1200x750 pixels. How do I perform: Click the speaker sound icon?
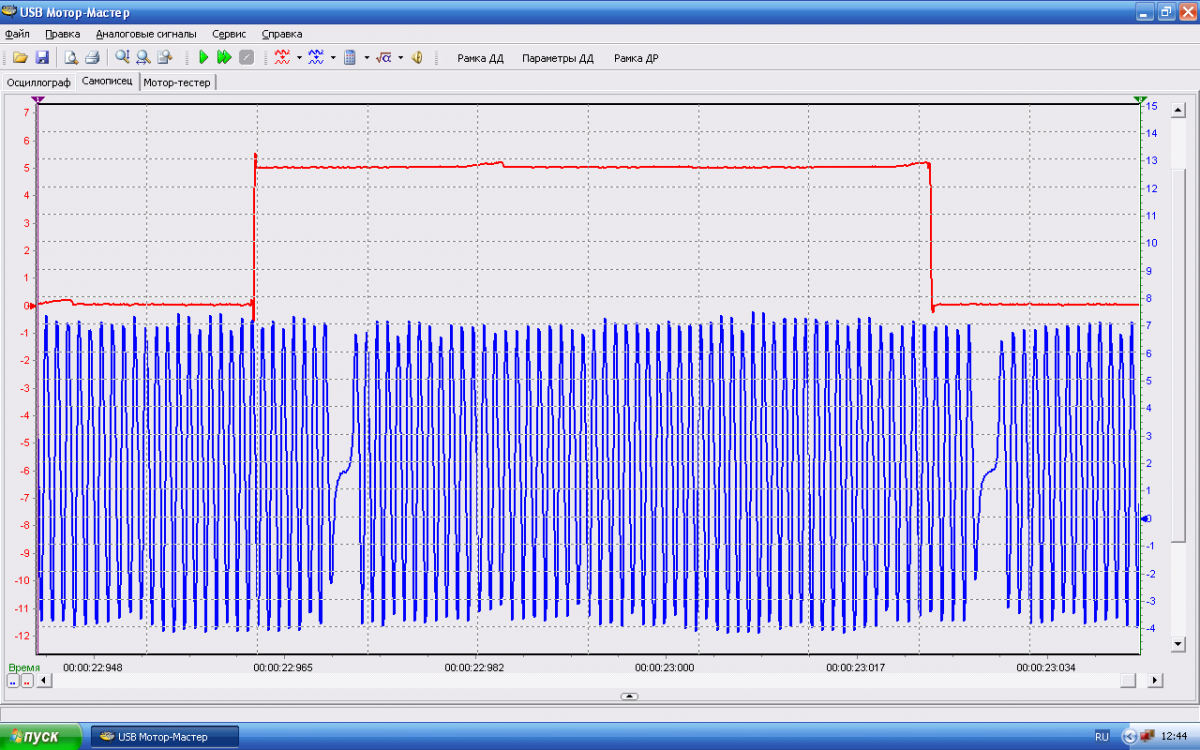(417, 58)
